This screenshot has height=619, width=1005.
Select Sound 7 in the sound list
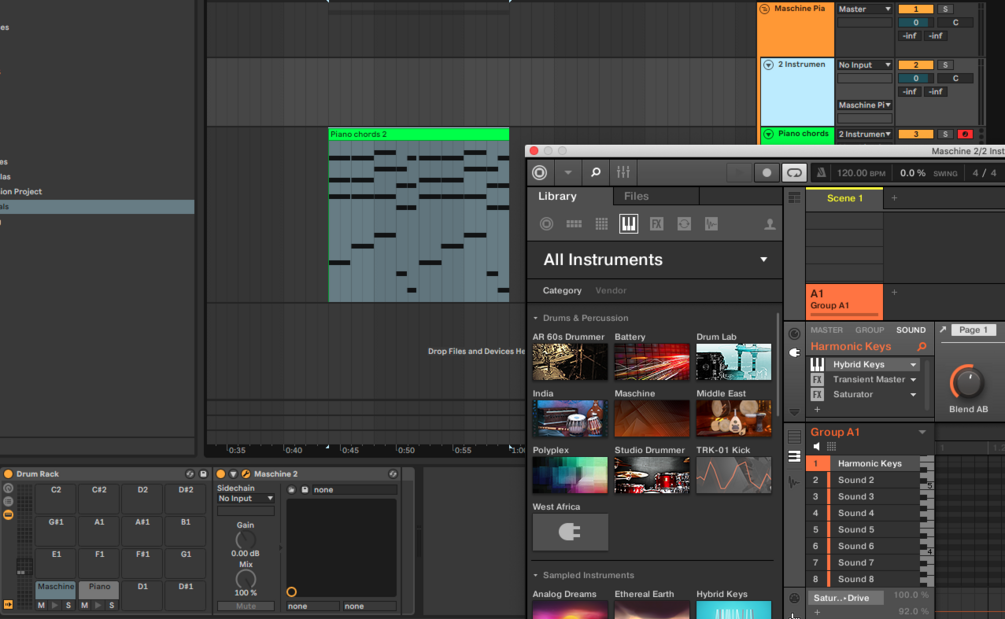click(x=856, y=563)
